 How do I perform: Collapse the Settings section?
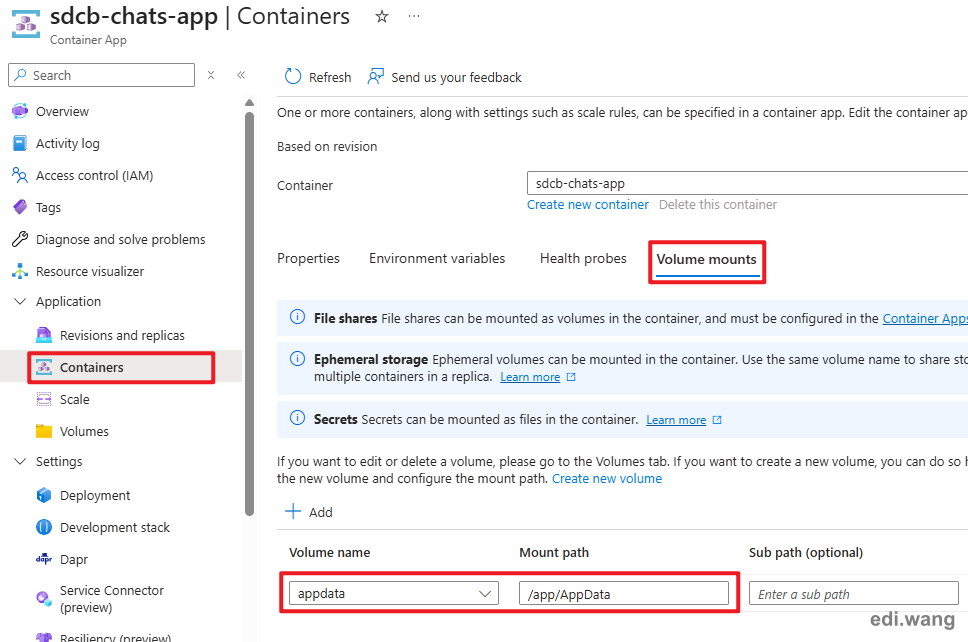(x=20, y=461)
